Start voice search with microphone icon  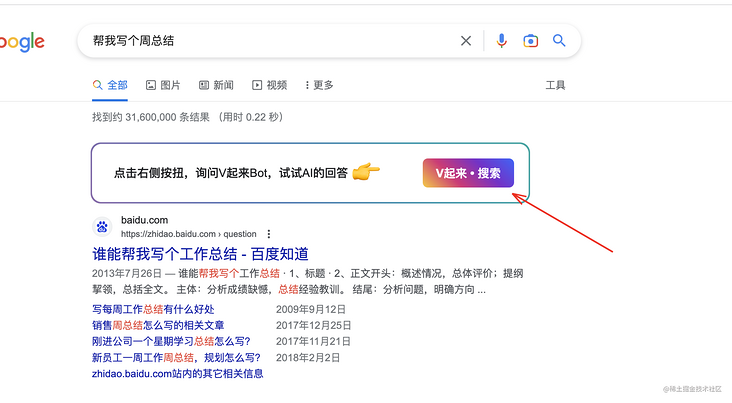click(501, 41)
